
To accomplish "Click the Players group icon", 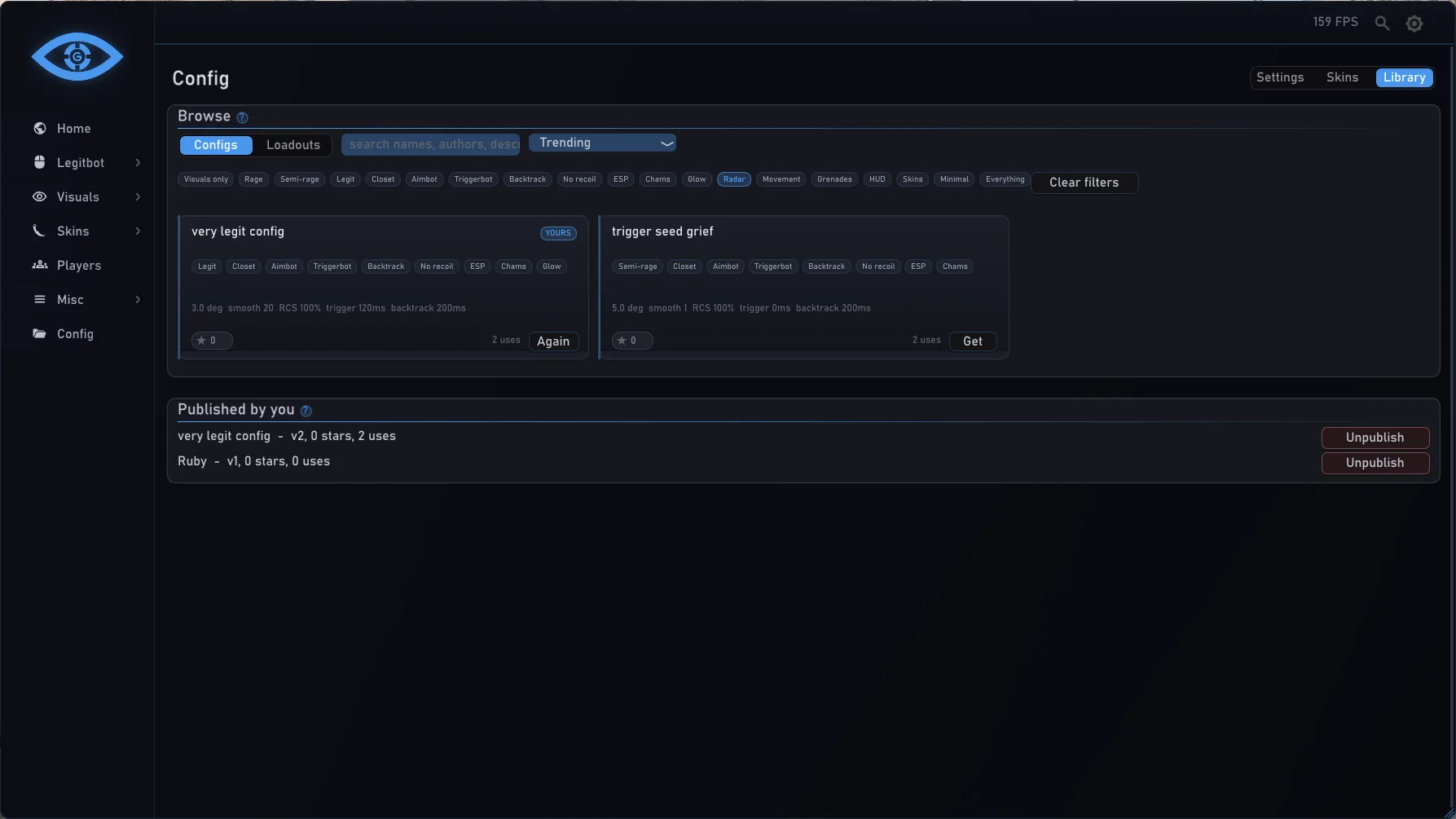I will coord(39,265).
